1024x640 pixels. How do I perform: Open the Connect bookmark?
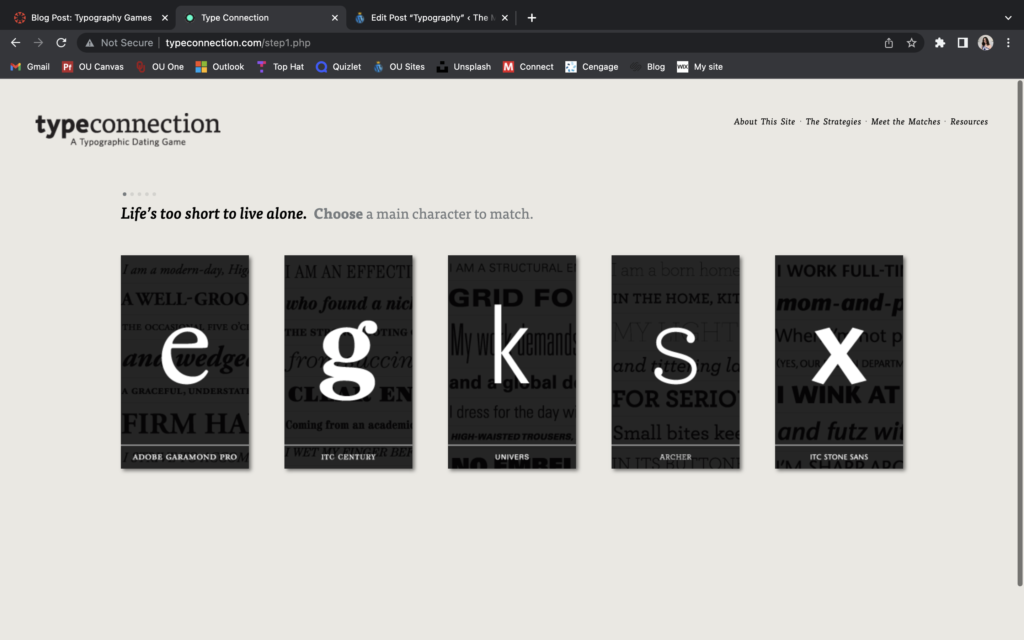click(528, 67)
